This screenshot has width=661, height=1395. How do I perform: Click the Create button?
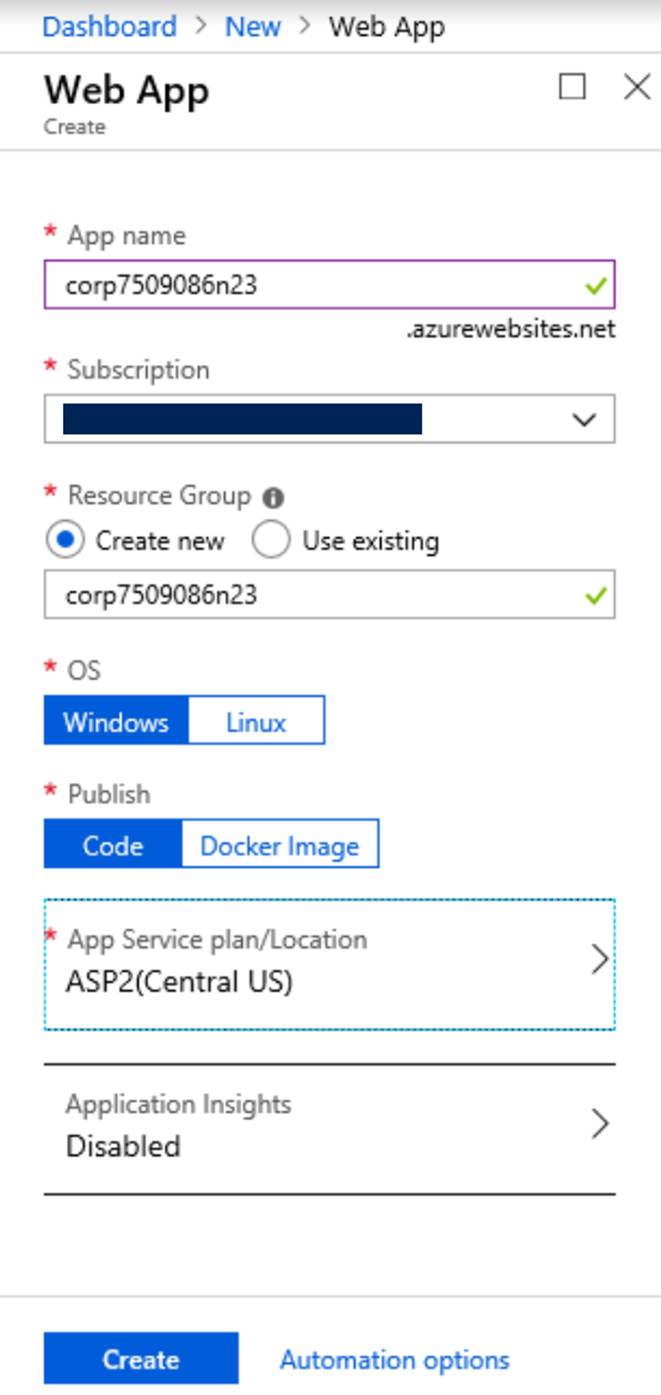tap(141, 1359)
